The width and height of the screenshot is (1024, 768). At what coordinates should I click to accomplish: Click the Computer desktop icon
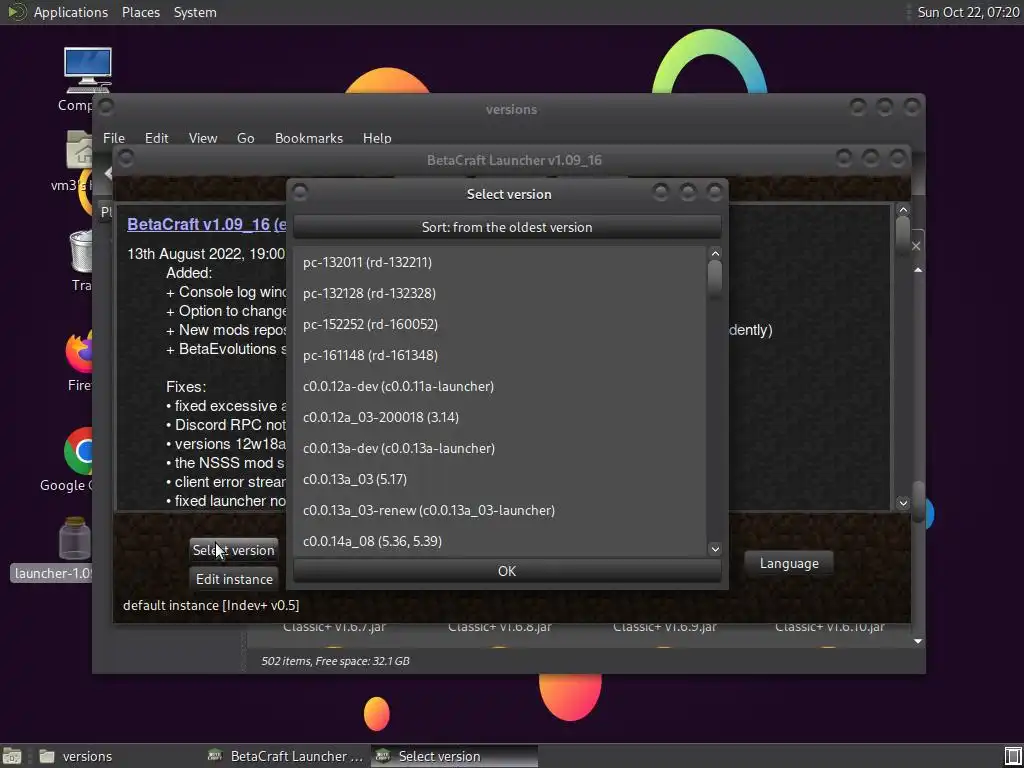[86, 70]
